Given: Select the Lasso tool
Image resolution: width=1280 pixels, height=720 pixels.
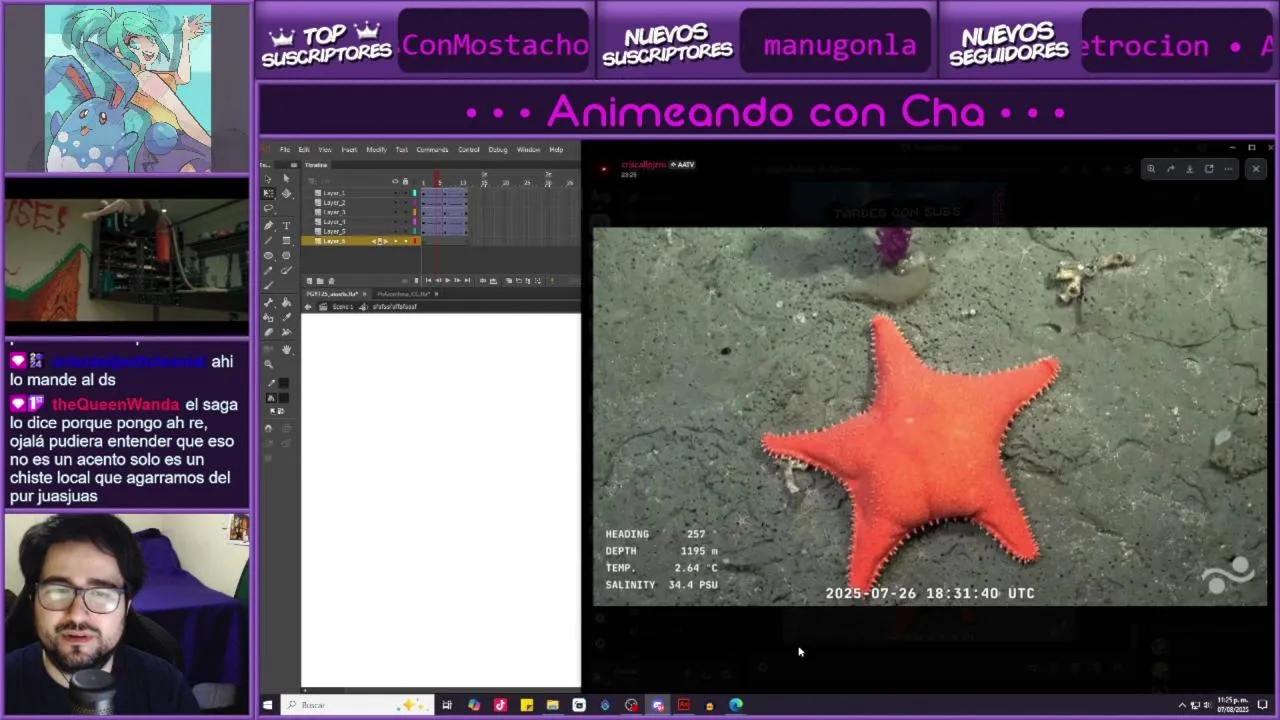Looking at the screenshot, I should click(268, 208).
